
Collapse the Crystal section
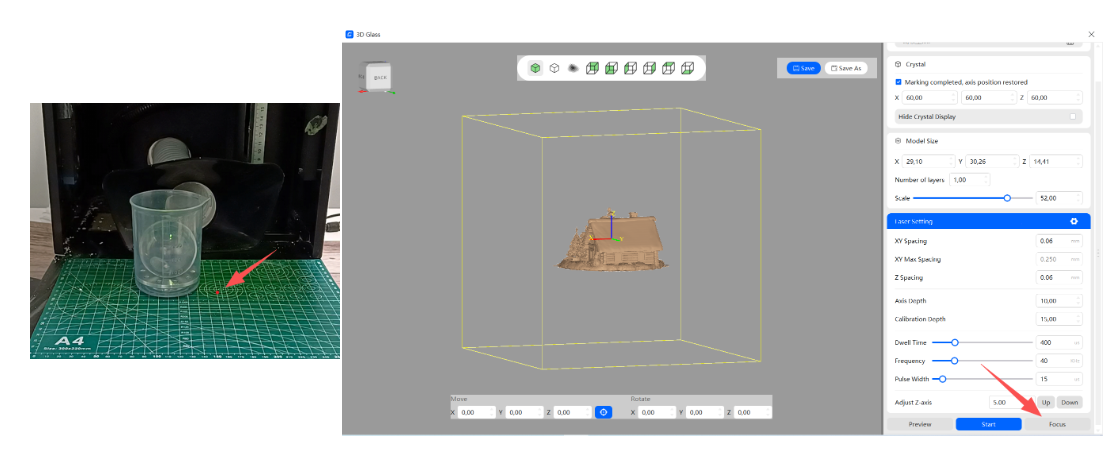click(x=898, y=64)
